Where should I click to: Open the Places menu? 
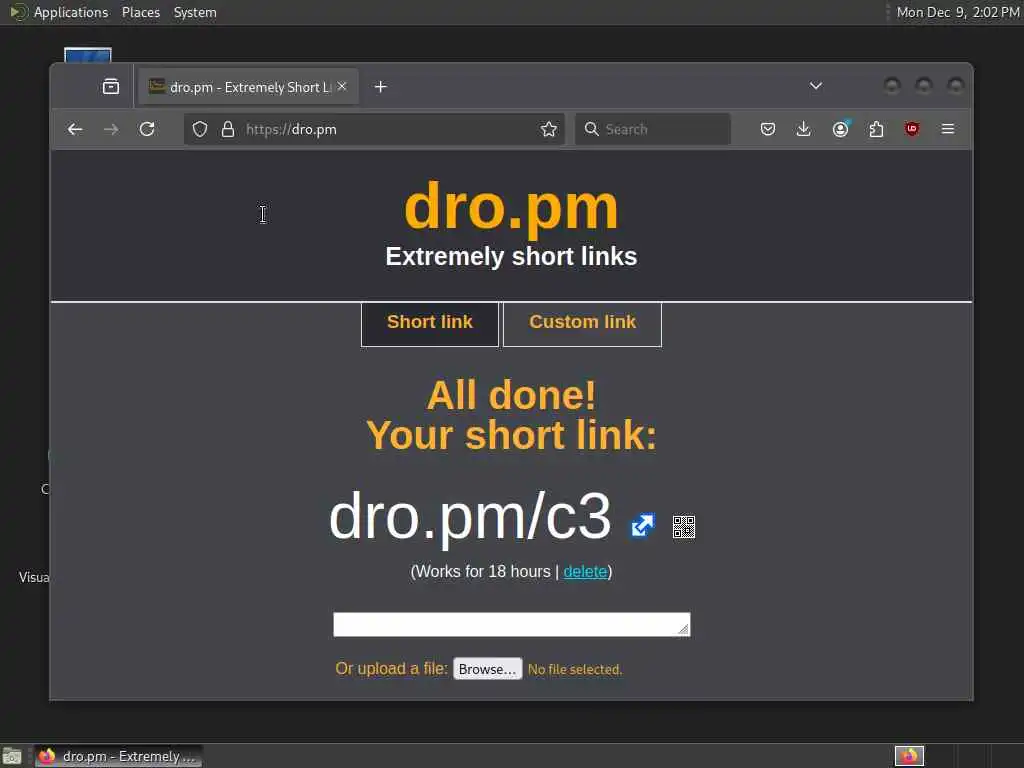(140, 12)
